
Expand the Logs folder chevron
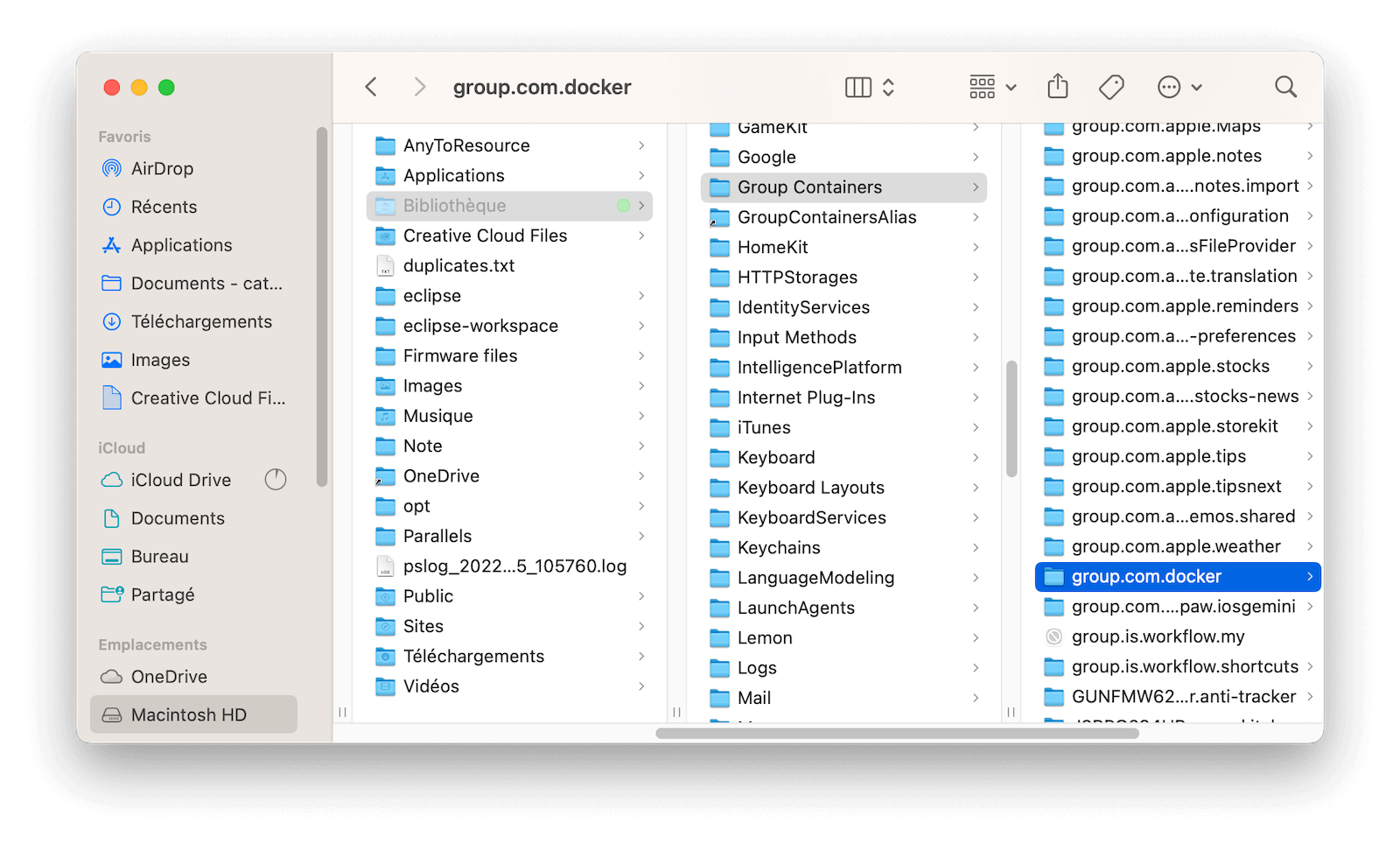tap(976, 667)
